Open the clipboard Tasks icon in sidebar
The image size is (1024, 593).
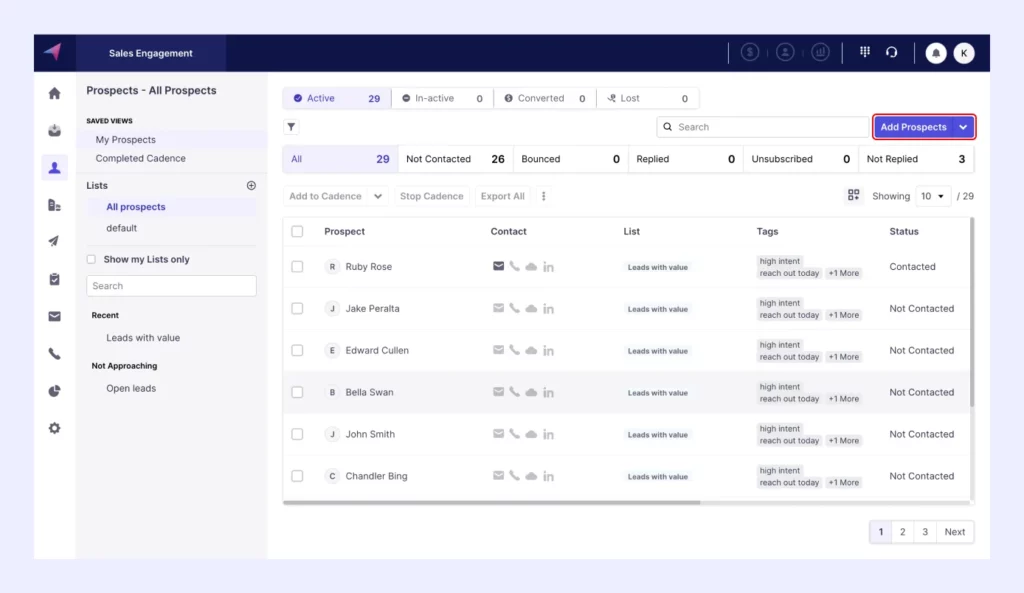54,279
